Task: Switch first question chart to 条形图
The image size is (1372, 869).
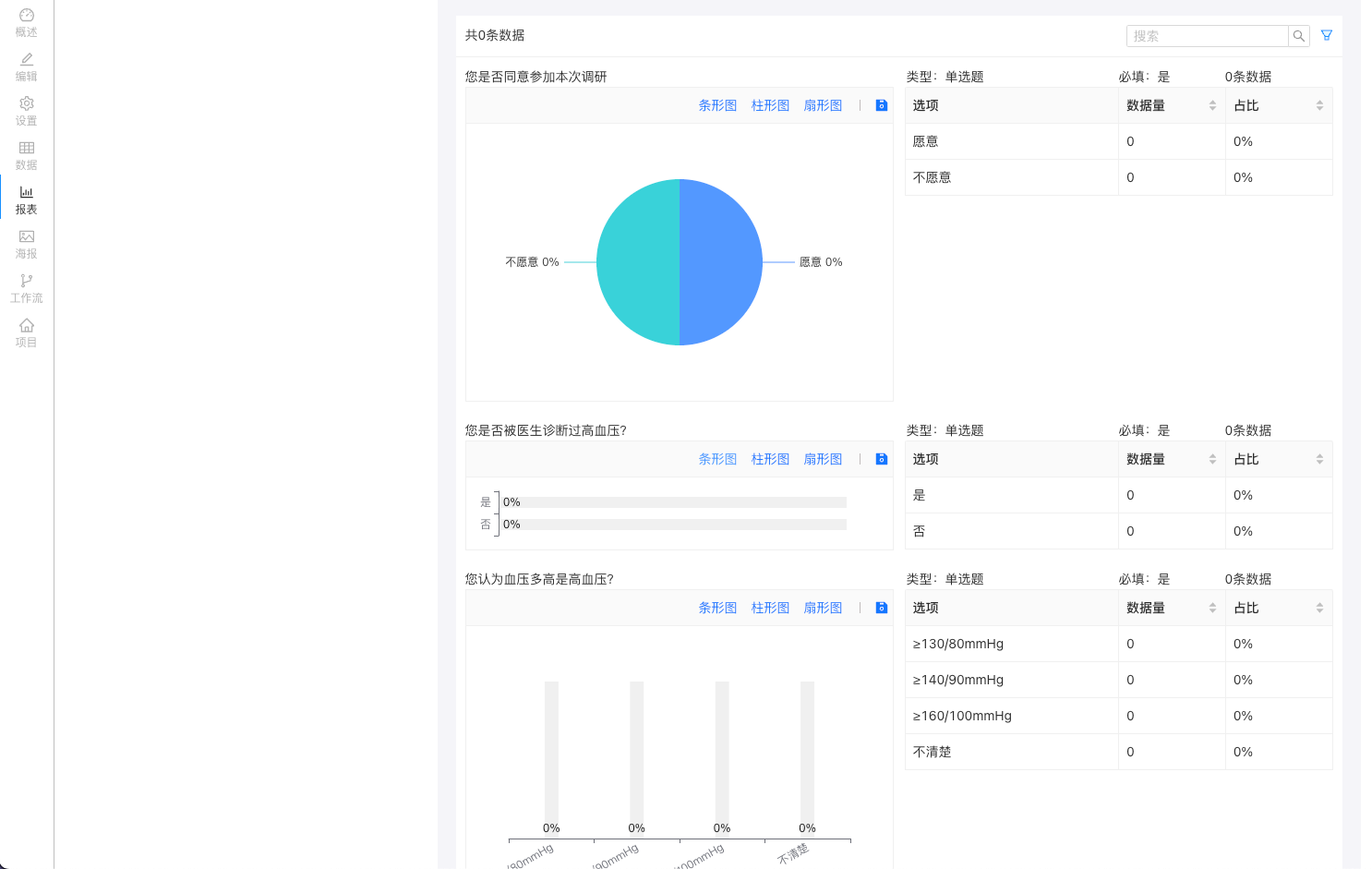Action: [x=717, y=105]
